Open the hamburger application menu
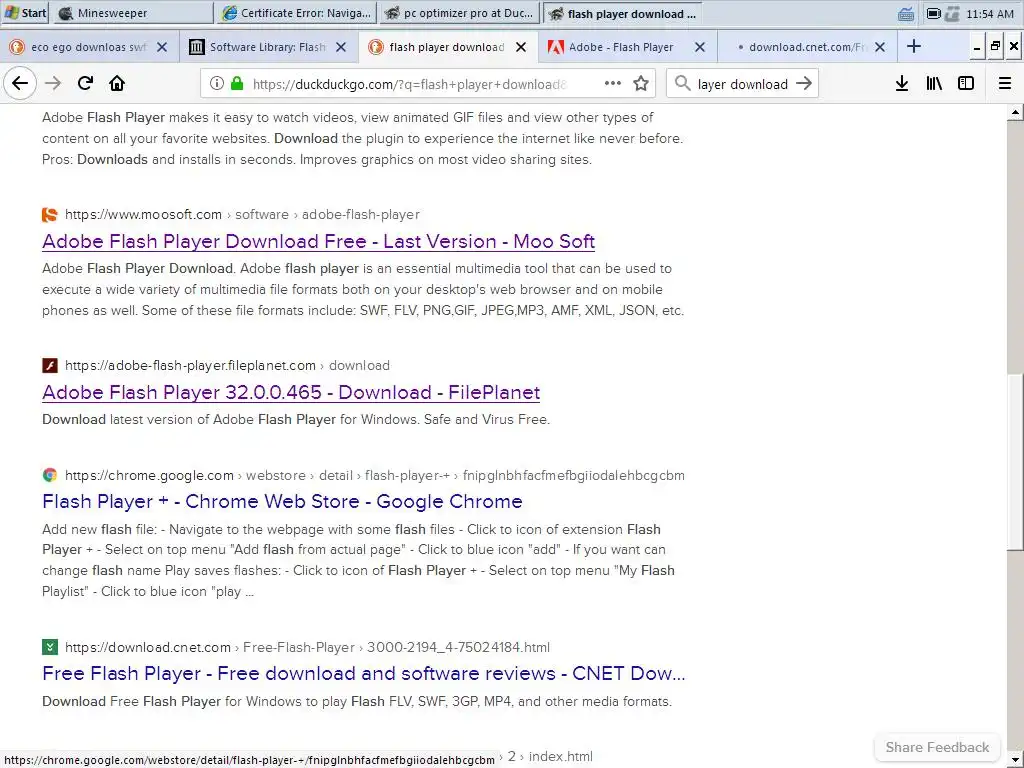The height and width of the screenshot is (768, 1024). [x=1005, y=84]
